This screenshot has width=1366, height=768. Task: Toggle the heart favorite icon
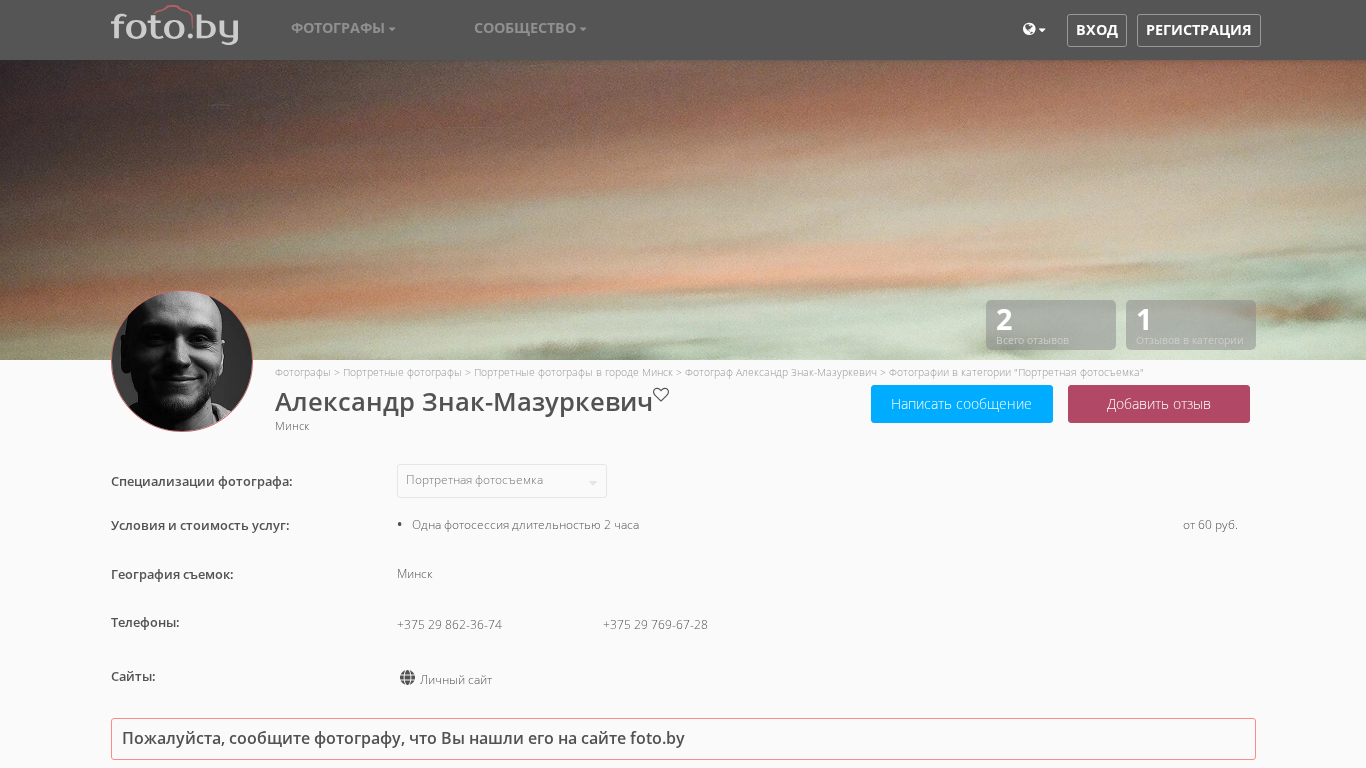(661, 395)
